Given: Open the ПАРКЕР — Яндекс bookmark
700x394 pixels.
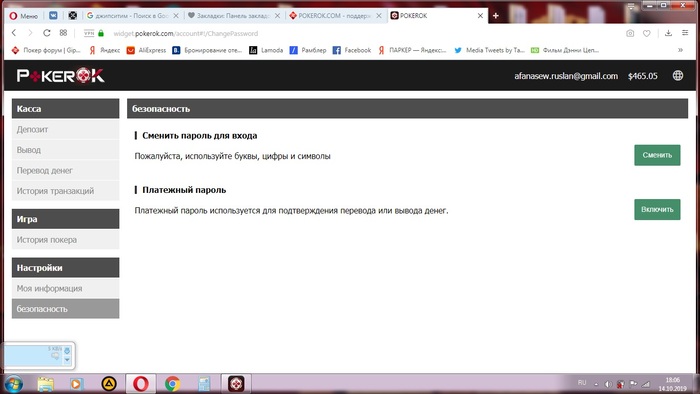Looking at the screenshot, I should click(412, 50).
